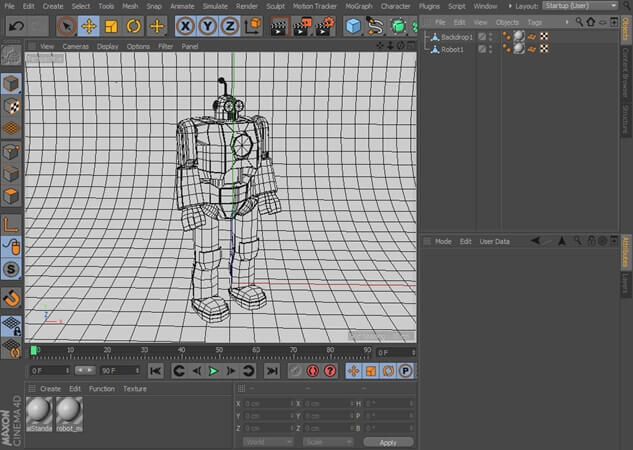Toggle Robot1 layer visibility checkbox
The height and width of the screenshot is (450, 633).
[x=482, y=49]
